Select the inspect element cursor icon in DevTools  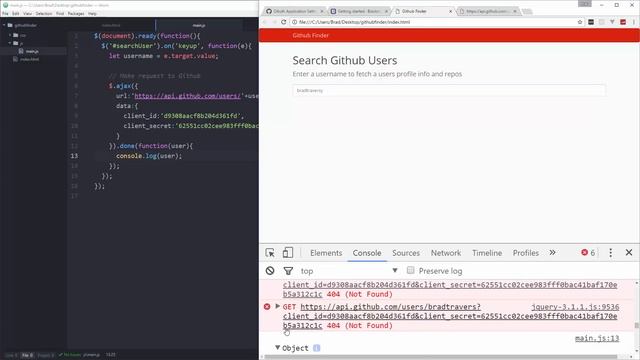click(x=270, y=253)
